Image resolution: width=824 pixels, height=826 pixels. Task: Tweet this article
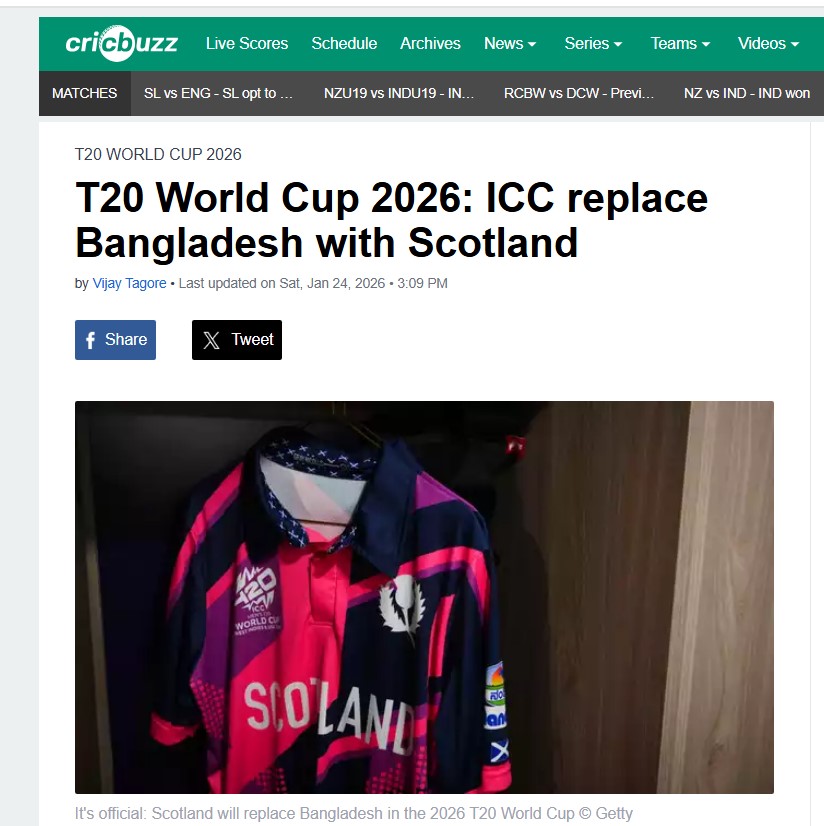point(237,340)
